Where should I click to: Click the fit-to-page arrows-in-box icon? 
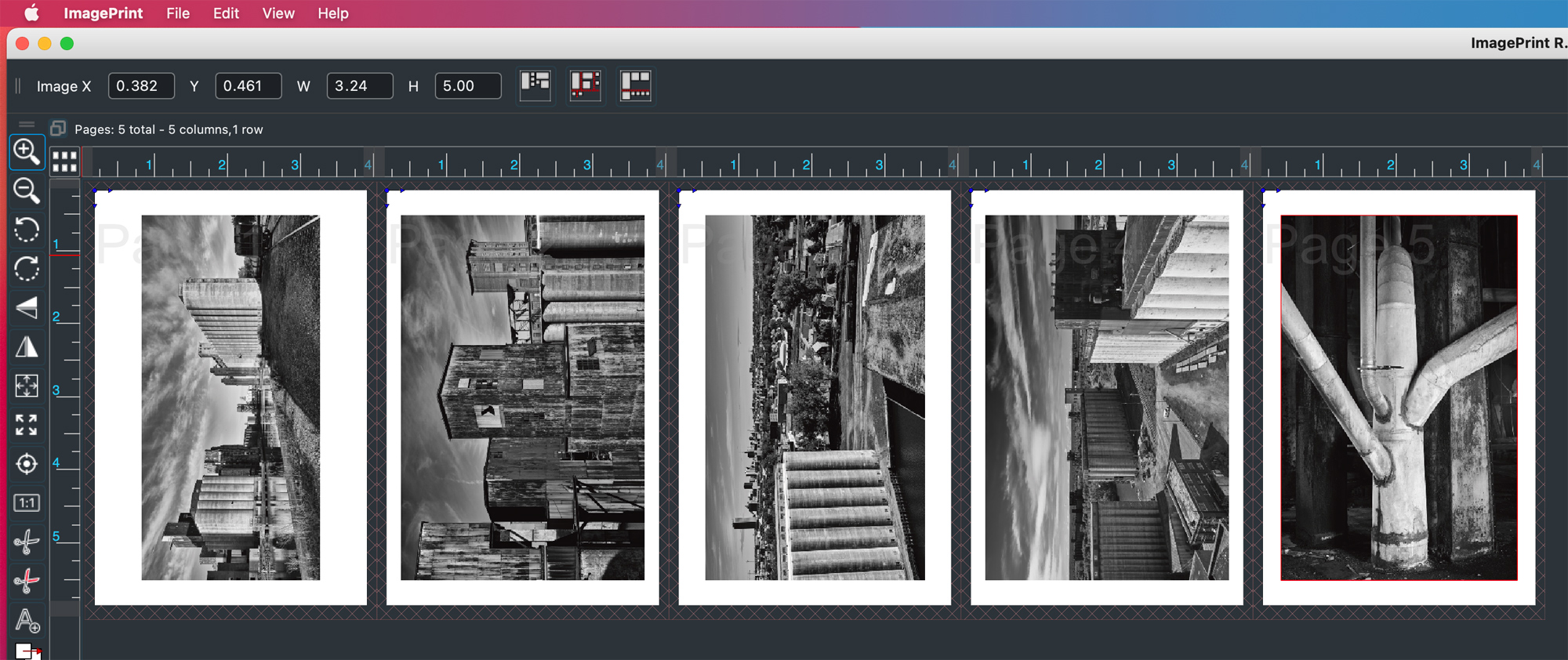[x=26, y=386]
